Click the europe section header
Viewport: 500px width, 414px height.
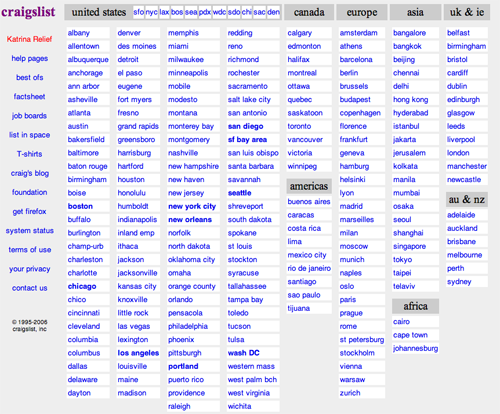362,12
